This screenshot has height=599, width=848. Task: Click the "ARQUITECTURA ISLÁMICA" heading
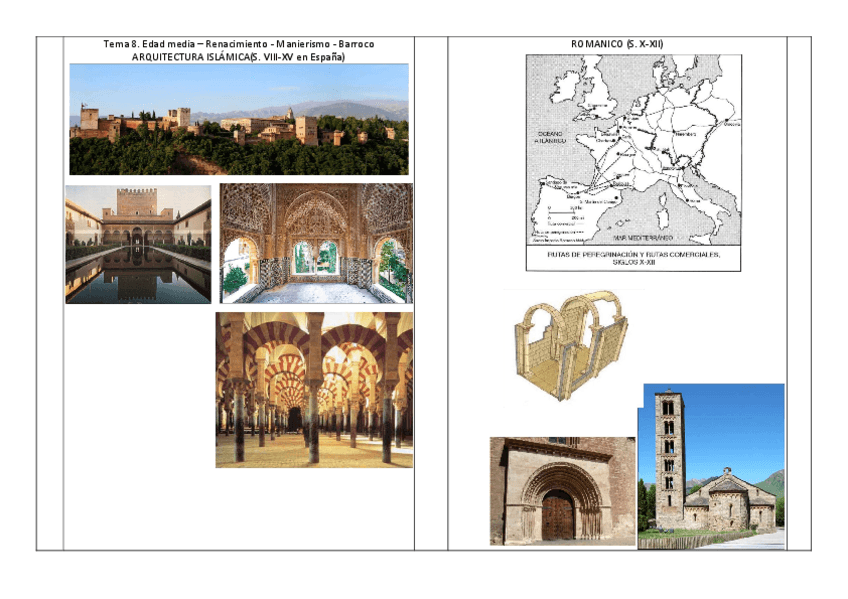pos(238,57)
